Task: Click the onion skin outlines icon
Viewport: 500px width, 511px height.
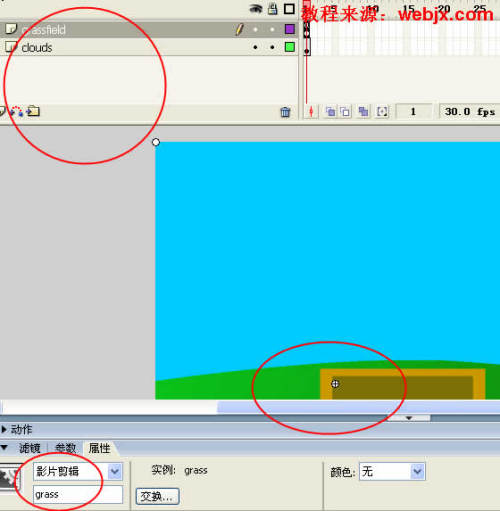Action: [x=345, y=112]
